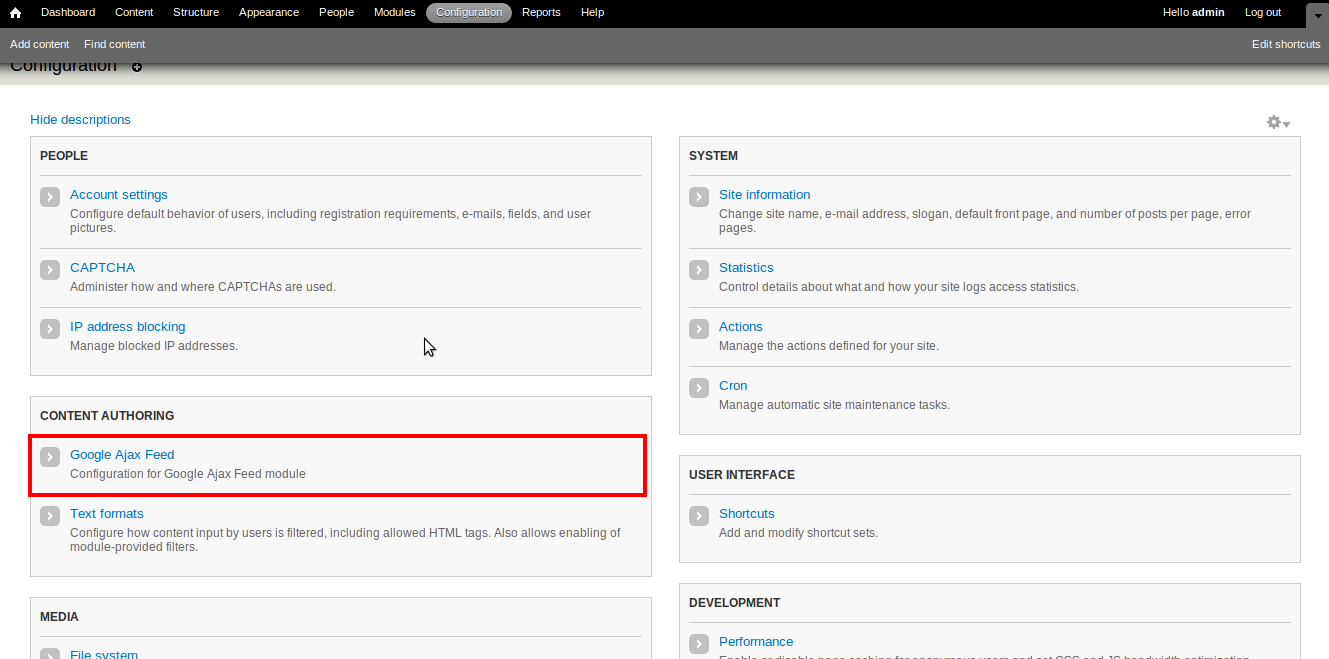Click the CONTENT AUTHORING section heading
The width and height of the screenshot is (1329, 659).
[107, 416]
